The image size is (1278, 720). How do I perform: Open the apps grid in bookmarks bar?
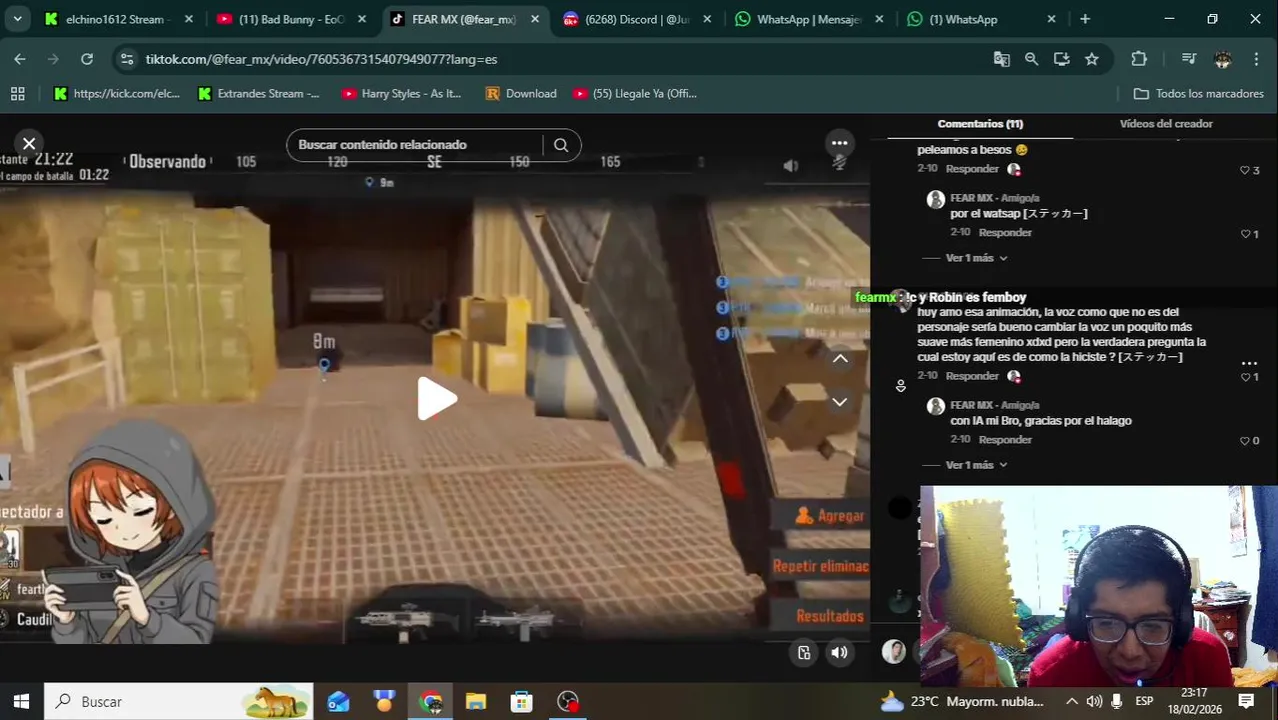(x=17, y=93)
